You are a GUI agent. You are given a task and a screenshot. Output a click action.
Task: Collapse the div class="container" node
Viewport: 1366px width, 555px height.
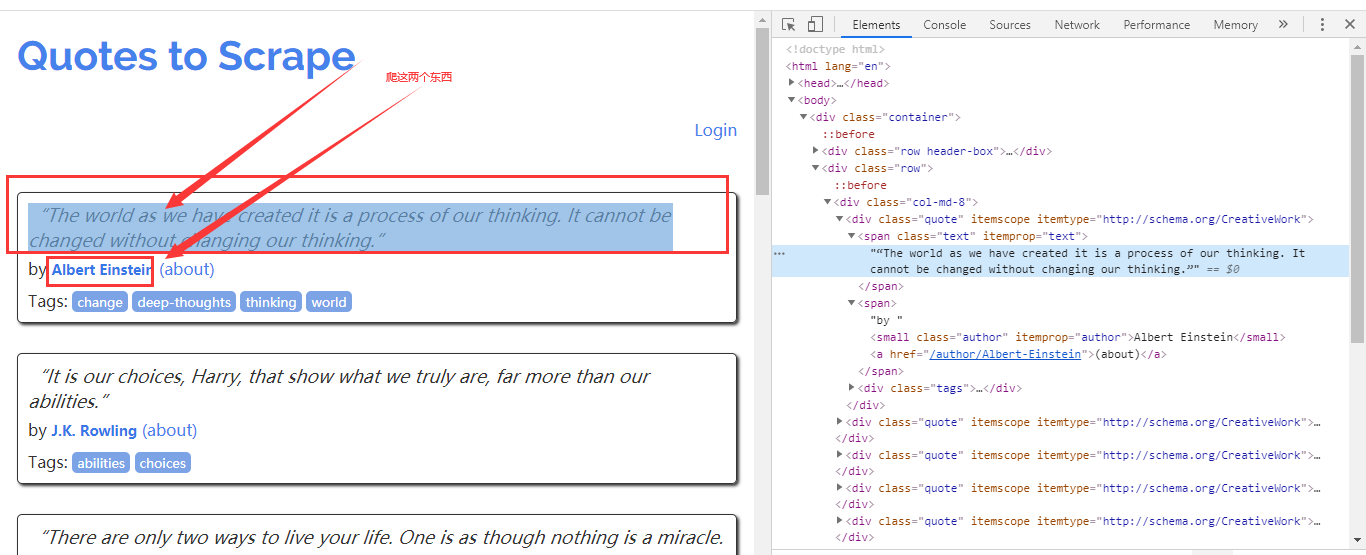(804, 117)
